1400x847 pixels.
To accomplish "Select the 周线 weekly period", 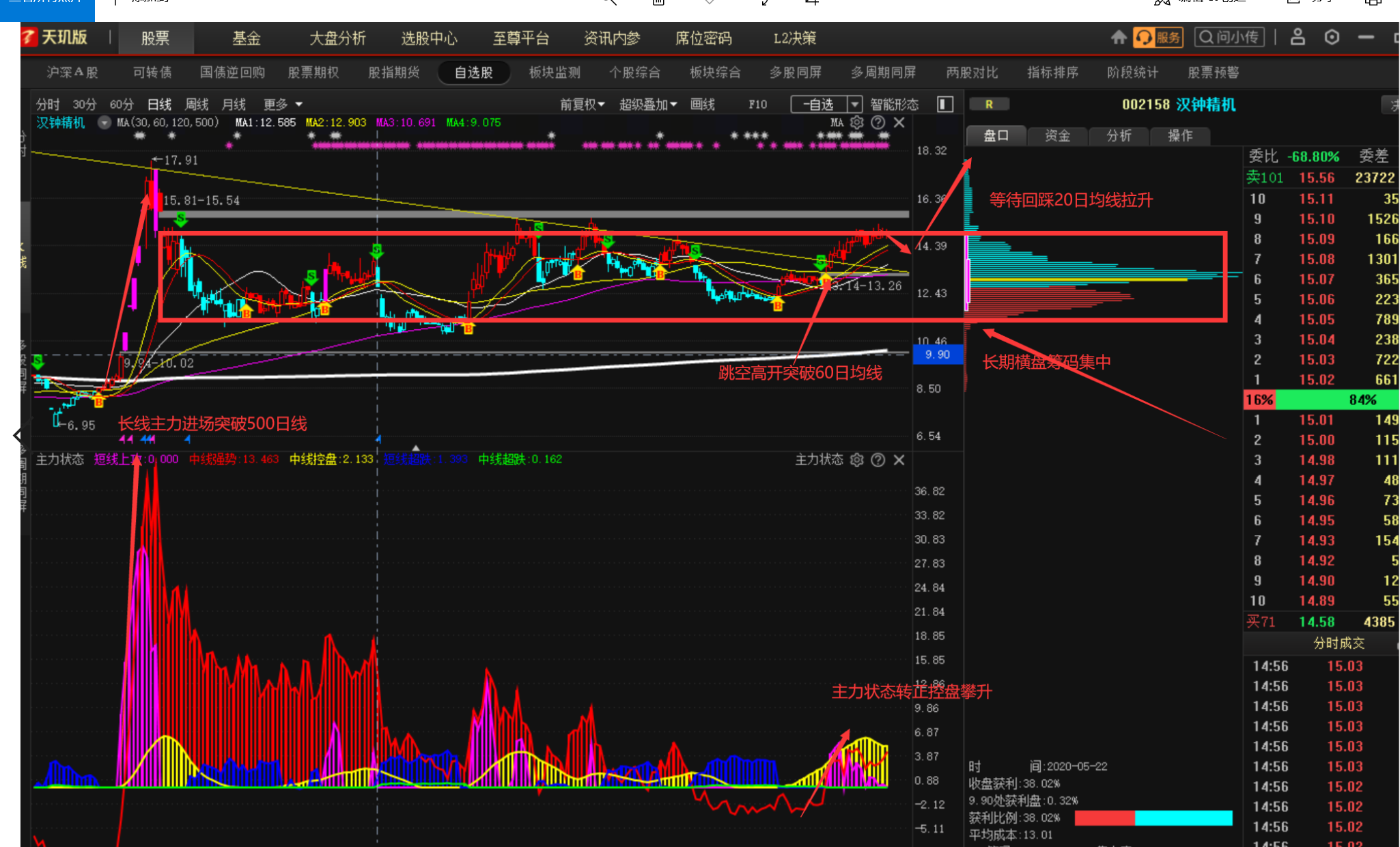I will 197,104.
